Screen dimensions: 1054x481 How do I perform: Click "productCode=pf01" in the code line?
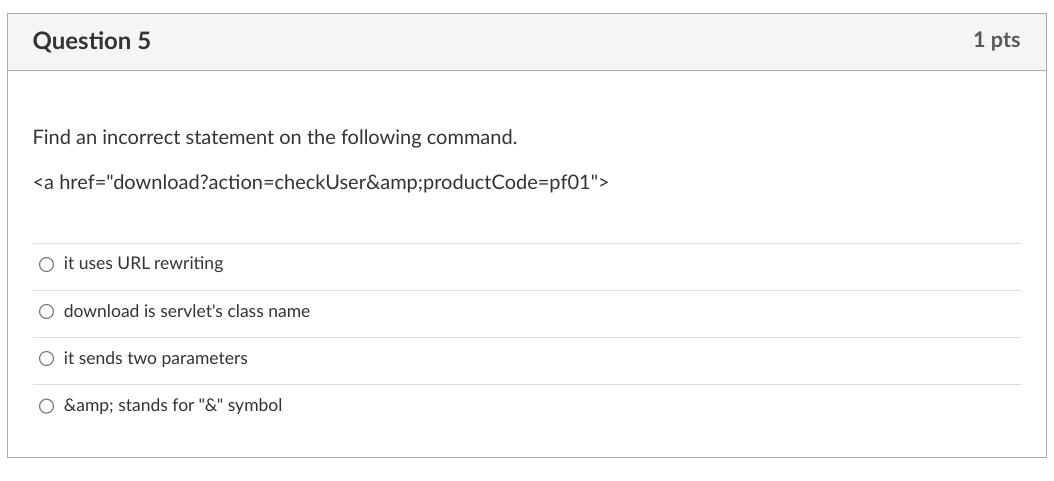pos(507,183)
